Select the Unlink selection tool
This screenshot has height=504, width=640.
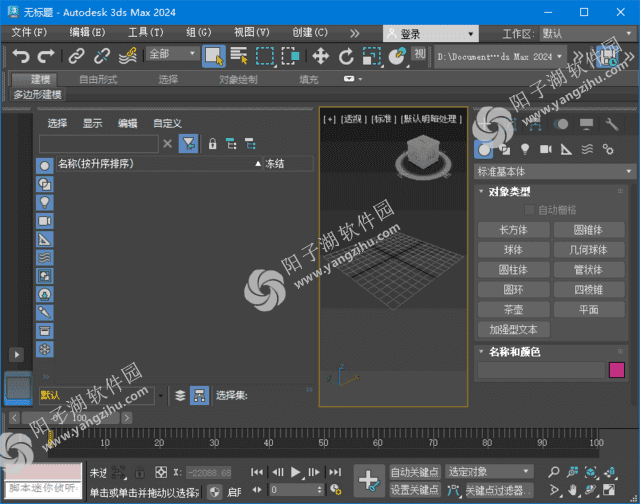point(102,56)
